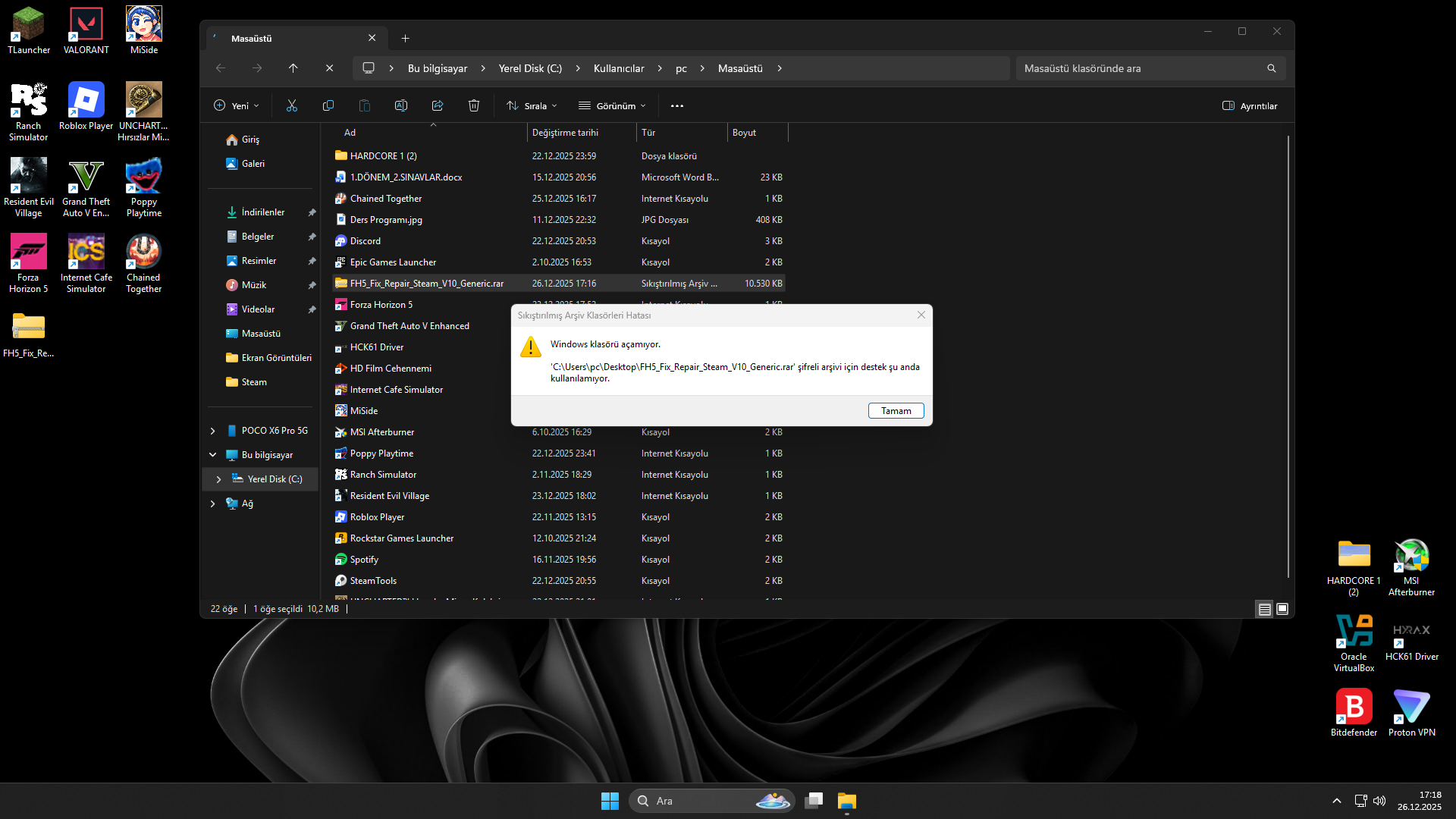Open the Görünüm view menu
The image size is (1456, 819).
pyautogui.click(x=612, y=106)
